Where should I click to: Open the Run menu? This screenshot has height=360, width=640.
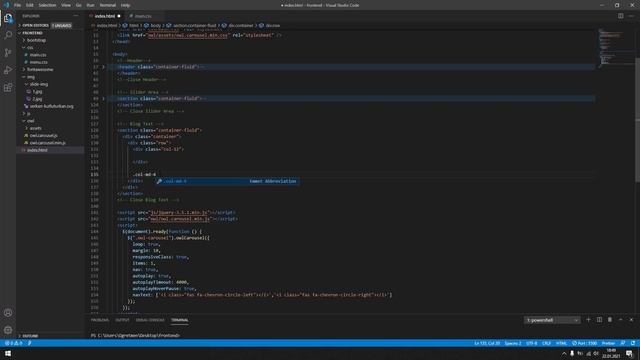(x=91, y=5)
